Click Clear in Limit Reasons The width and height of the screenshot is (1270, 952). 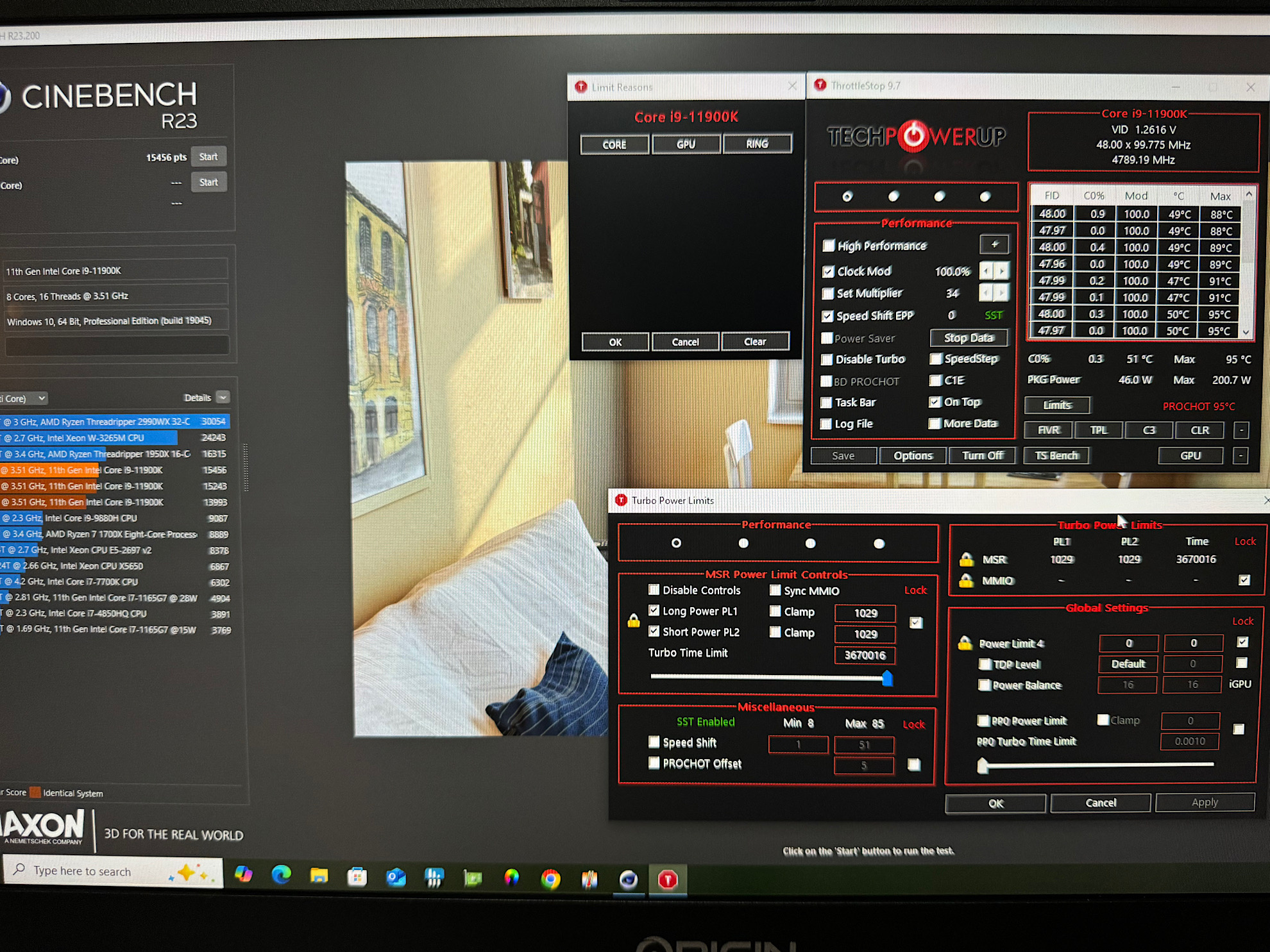click(755, 341)
